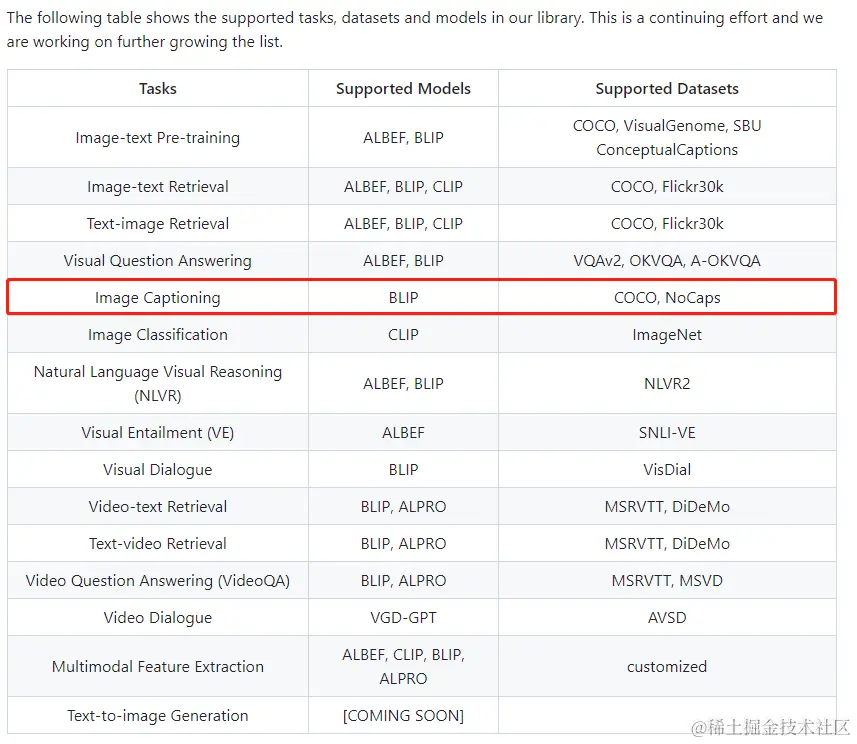
Task: Click "BLIP, ALPRO" in Video-text Retrieval row
Action: point(403,506)
